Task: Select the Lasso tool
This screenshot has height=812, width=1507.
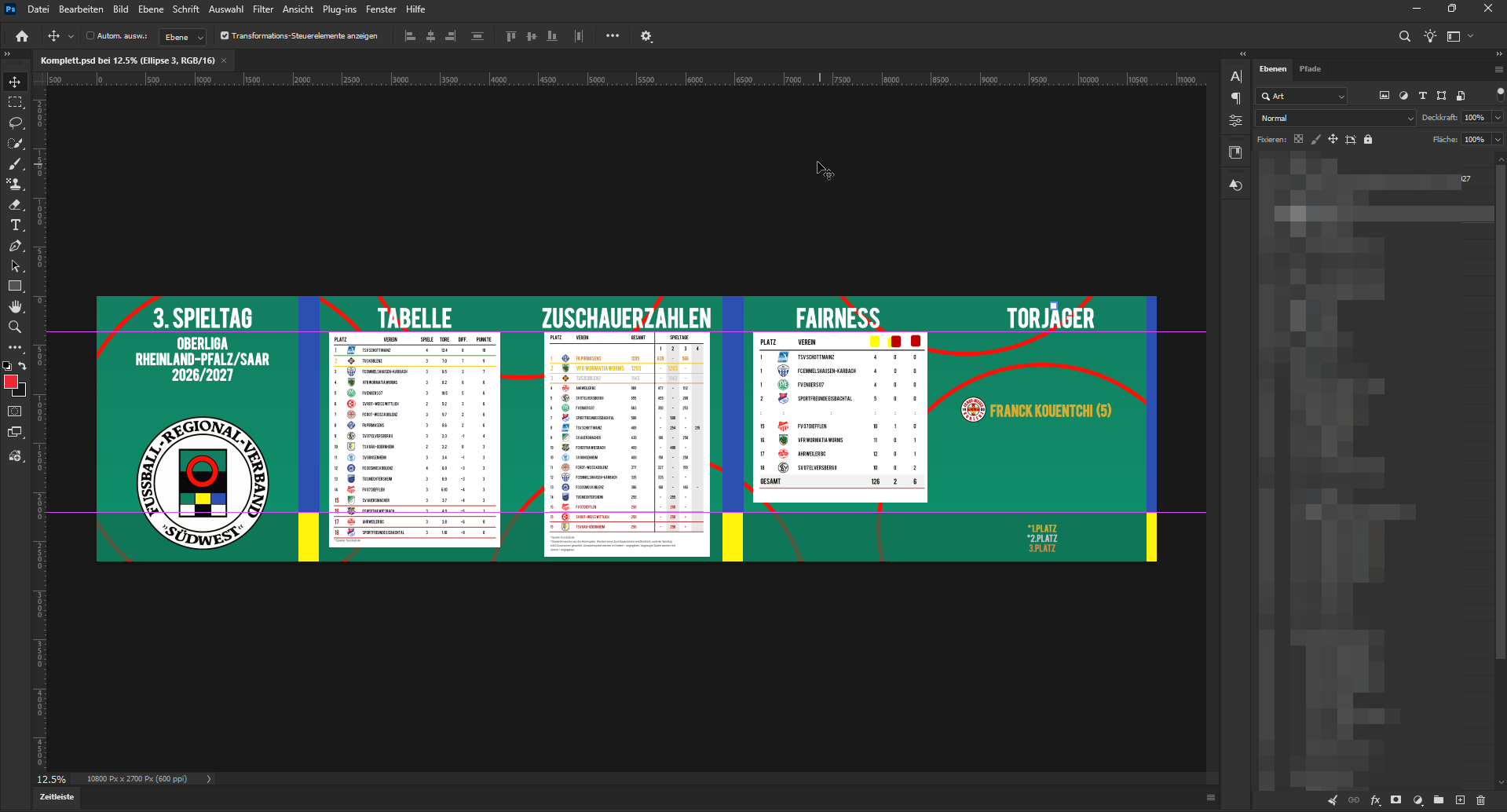Action: click(15, 123)
